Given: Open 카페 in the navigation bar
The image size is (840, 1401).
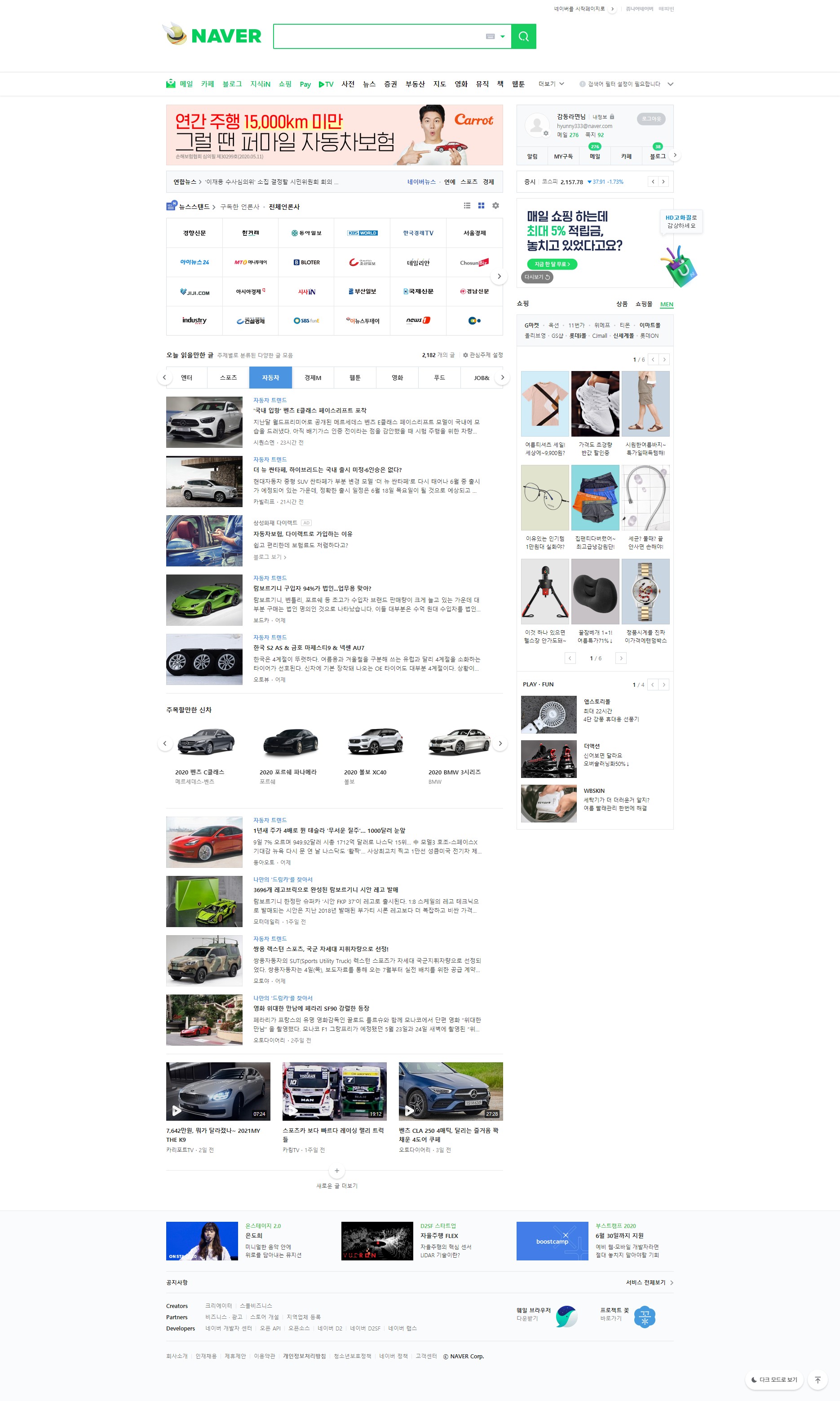Looking at the screenshot, I should pyautogui.click(x=208, y=84).
